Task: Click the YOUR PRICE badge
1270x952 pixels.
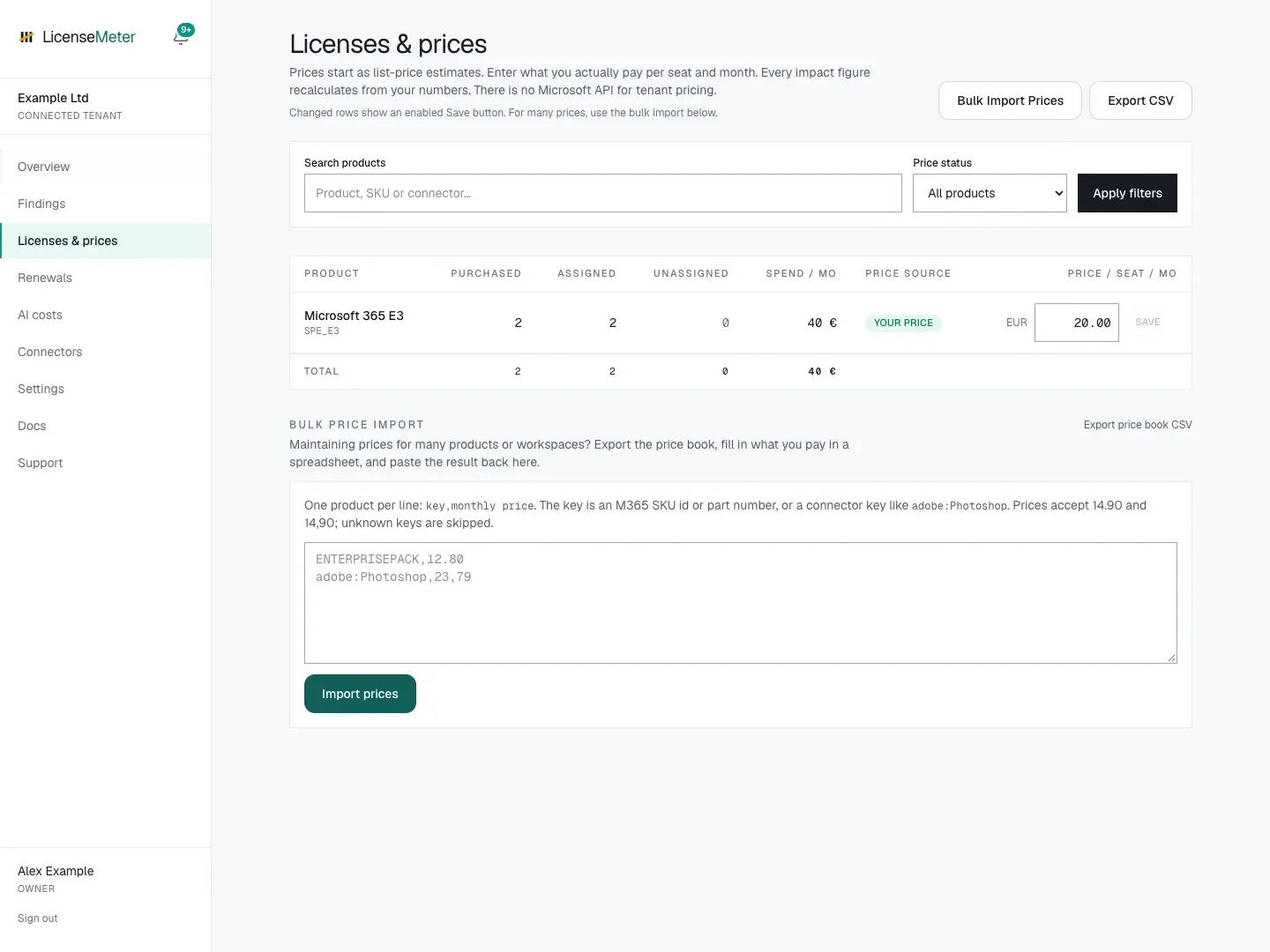Action: [903, 323]
